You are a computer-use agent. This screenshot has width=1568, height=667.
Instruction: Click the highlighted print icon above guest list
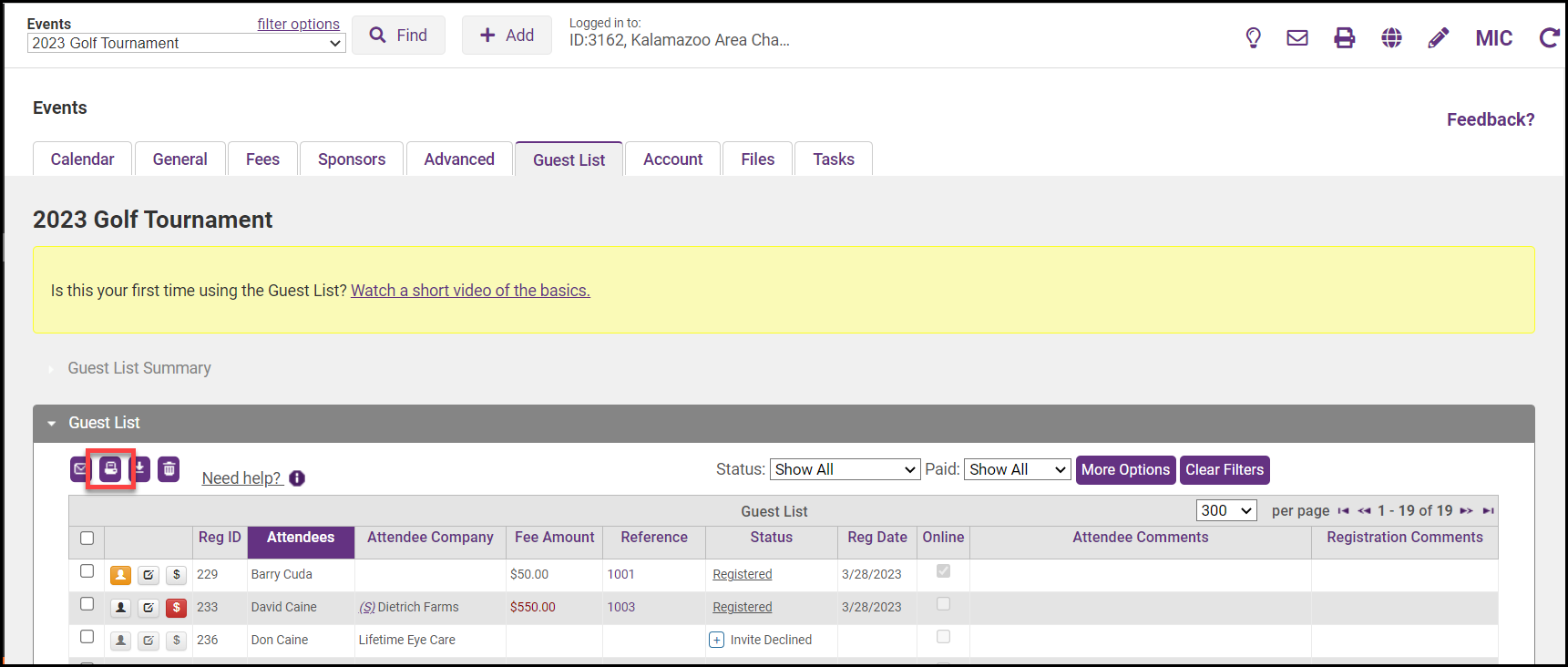pyautogui.click(x=110, y=469)
